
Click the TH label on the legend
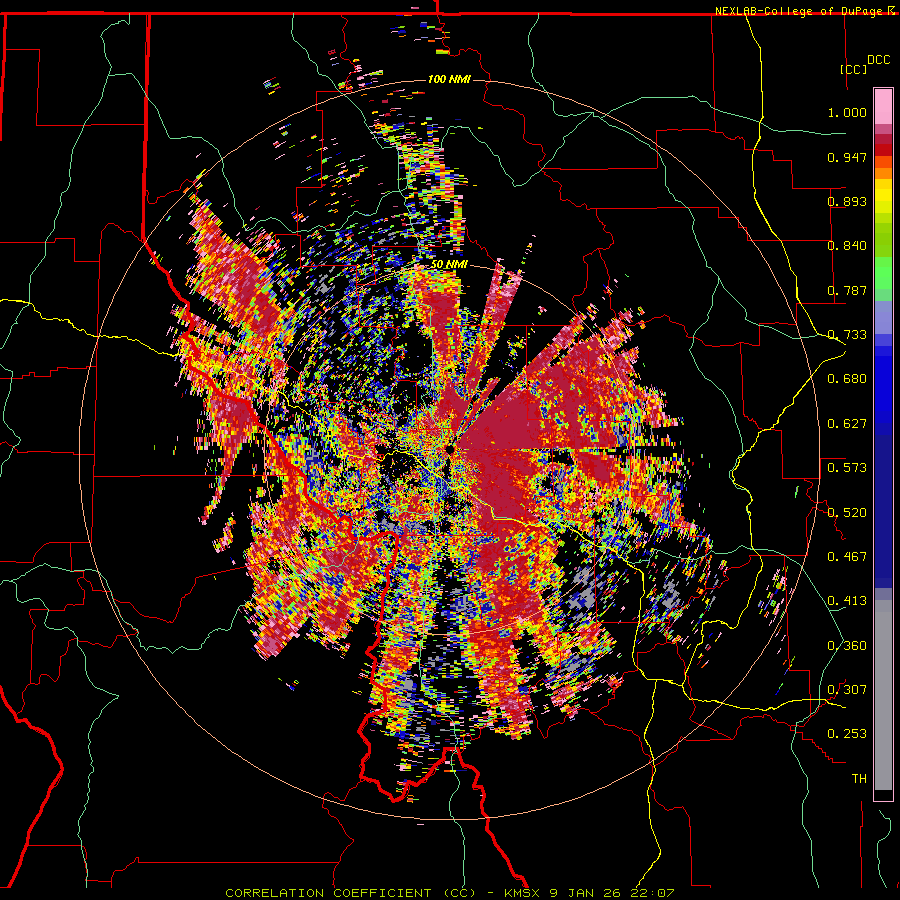pyautogui.click(x=859, y=779)
